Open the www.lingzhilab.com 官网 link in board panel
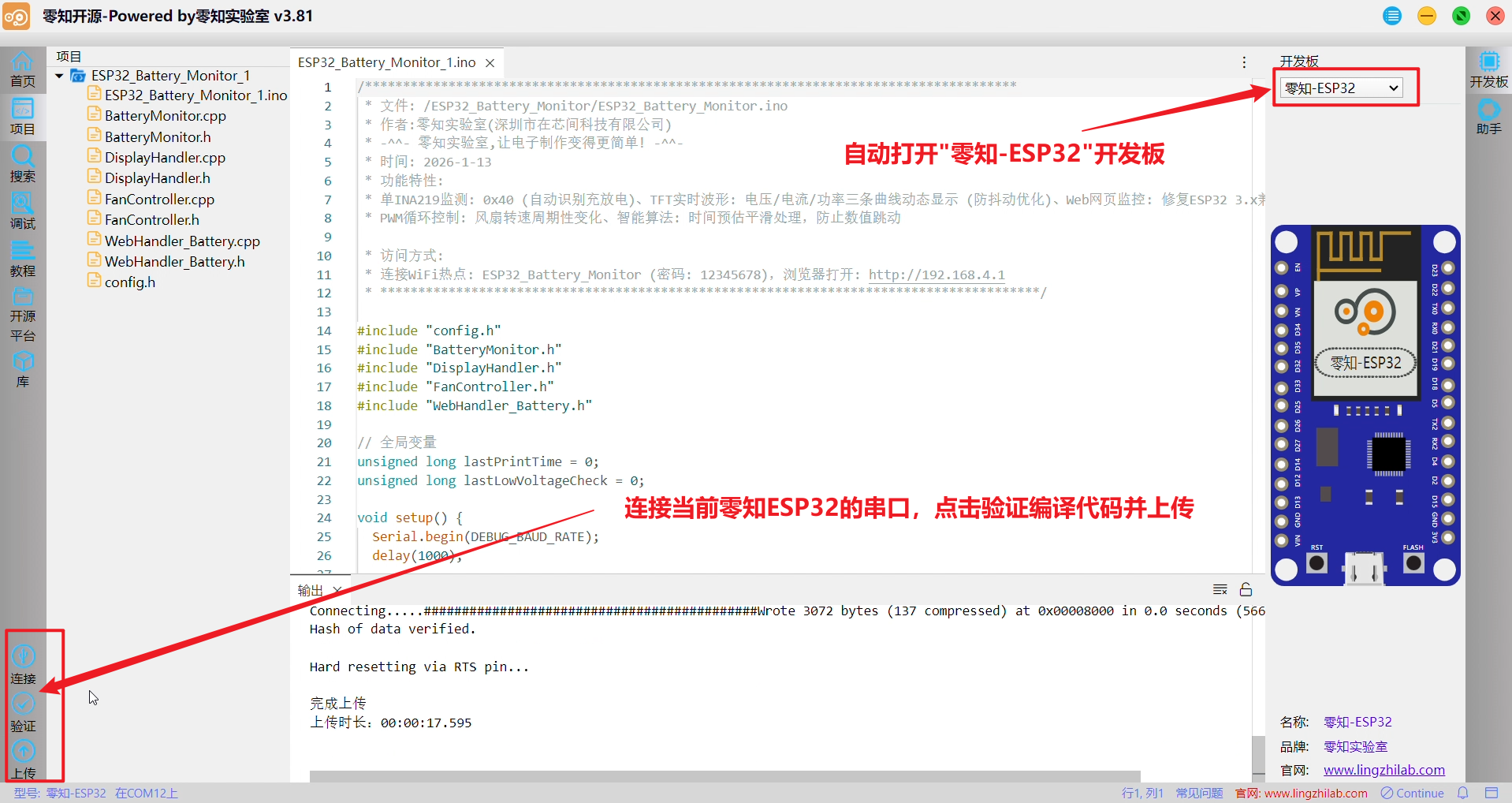Viewport: 1512px width, 803px height. pyautogui.click(x=1384, y=770)
